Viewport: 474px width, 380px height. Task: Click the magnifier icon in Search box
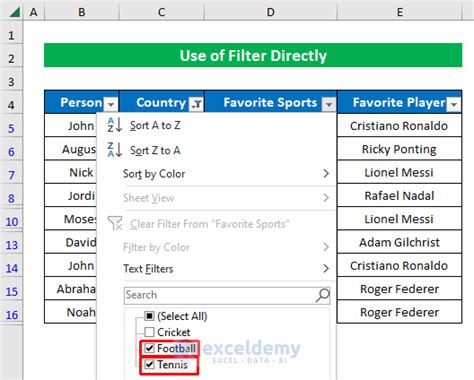point(322,295)
